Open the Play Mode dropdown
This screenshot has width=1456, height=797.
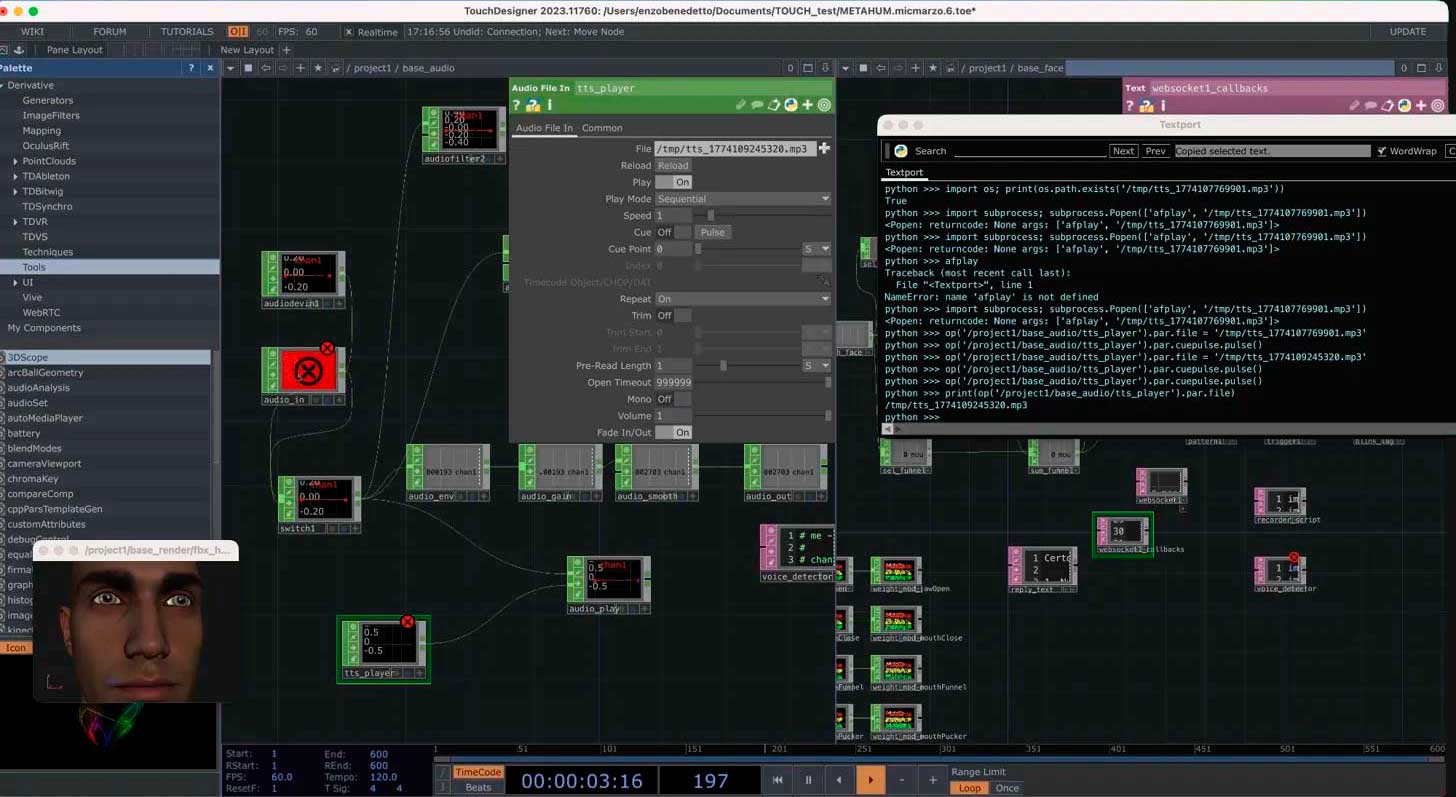tap(743, 199)
